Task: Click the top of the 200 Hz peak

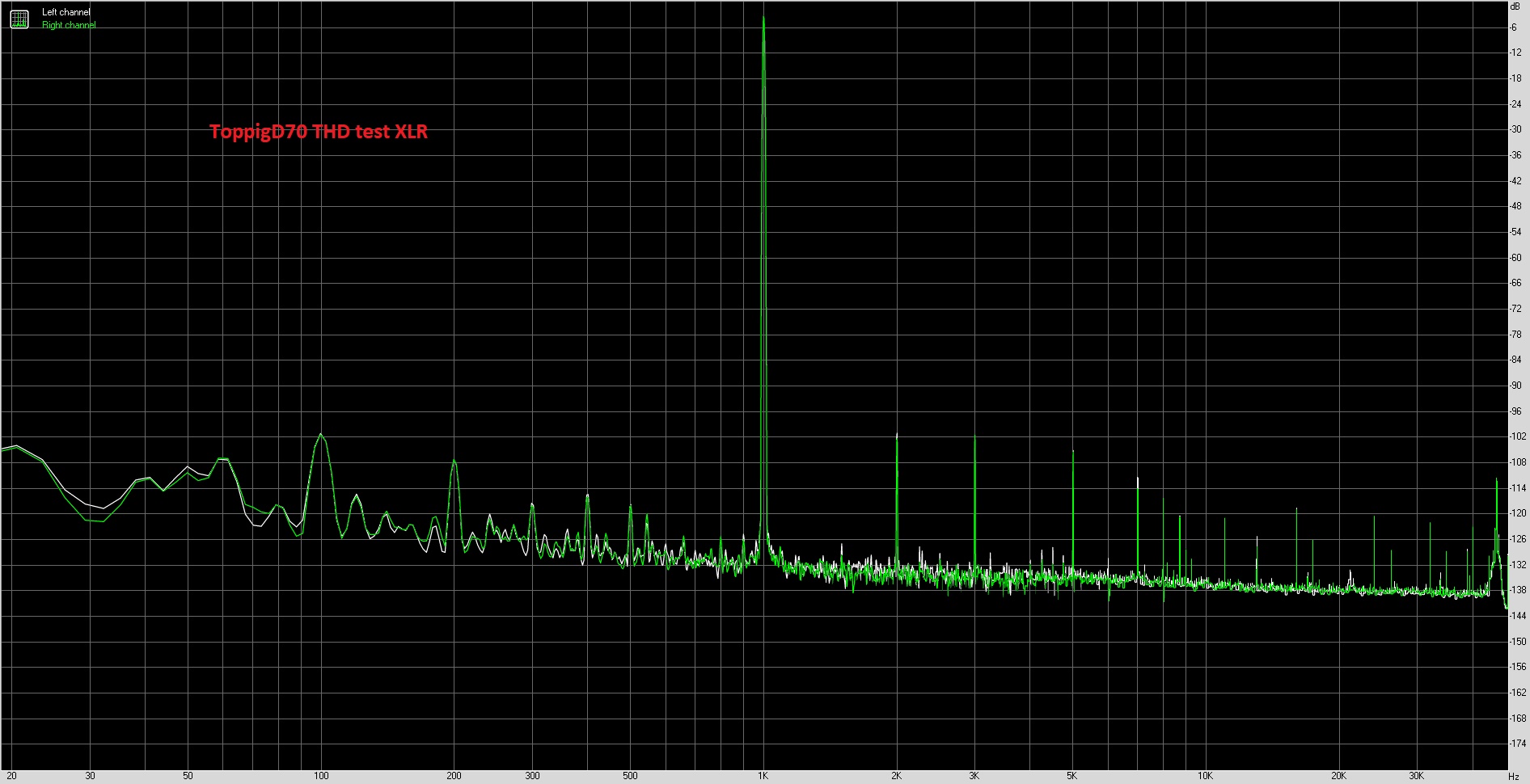Action: click(x=454, y=461)
